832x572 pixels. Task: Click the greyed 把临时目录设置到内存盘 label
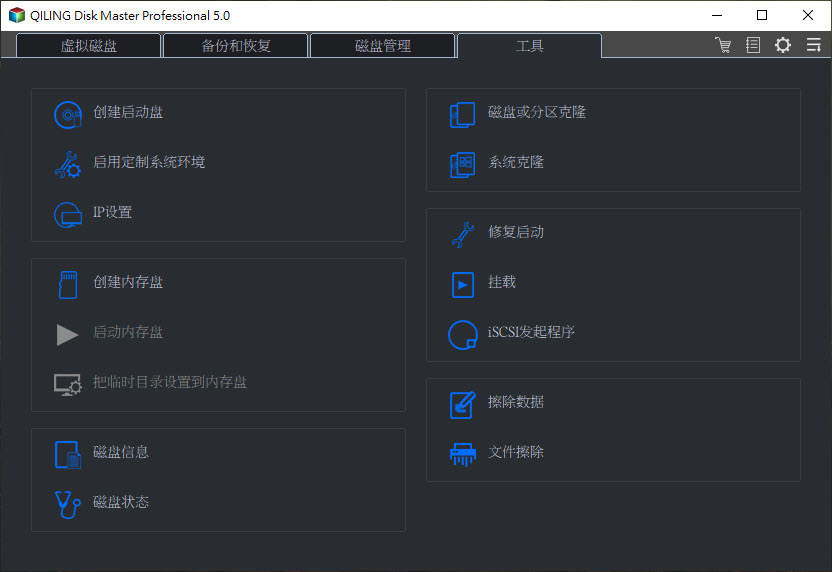click(170, 382)
